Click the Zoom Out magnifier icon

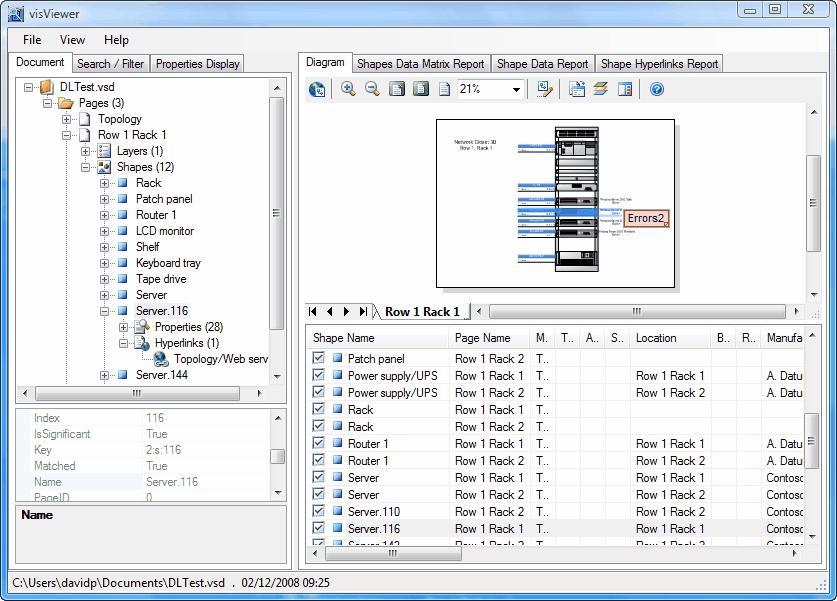pos(372,89)
